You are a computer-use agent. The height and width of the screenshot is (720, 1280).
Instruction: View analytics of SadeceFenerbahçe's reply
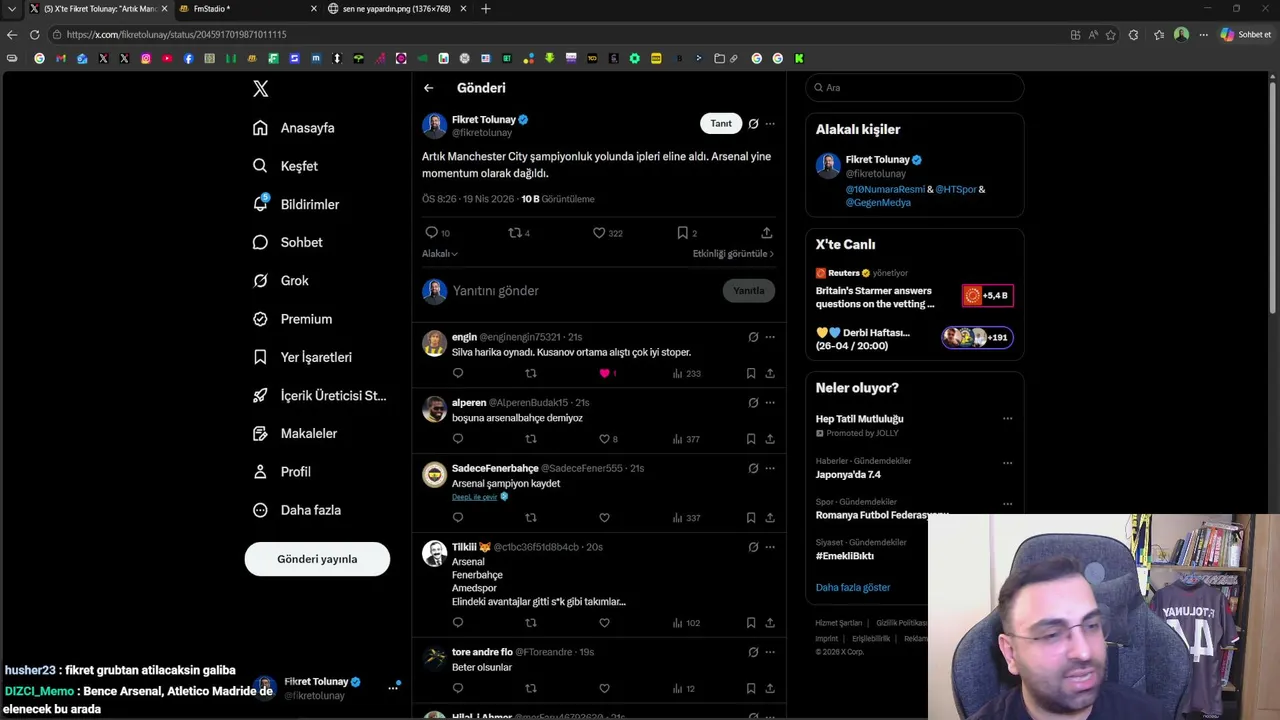686,518
